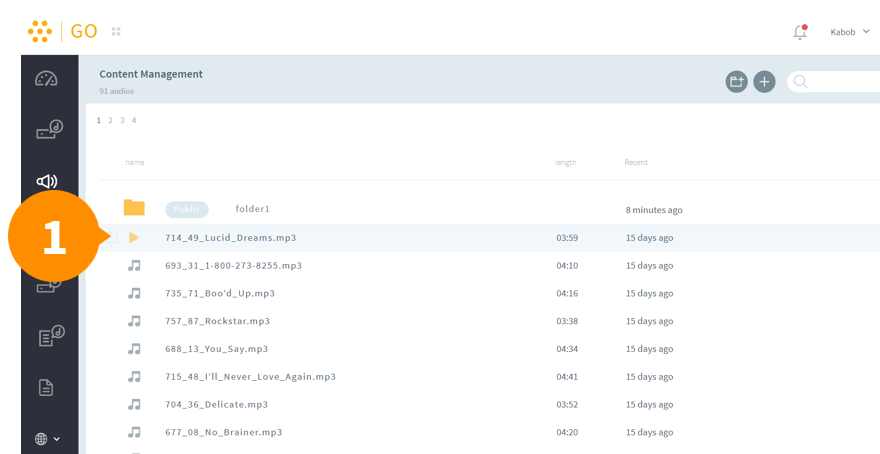The height and width of the screenshot is (454, 880).
Task: Click the 04:20 length of No Brainer
Action: pos(567,432)
